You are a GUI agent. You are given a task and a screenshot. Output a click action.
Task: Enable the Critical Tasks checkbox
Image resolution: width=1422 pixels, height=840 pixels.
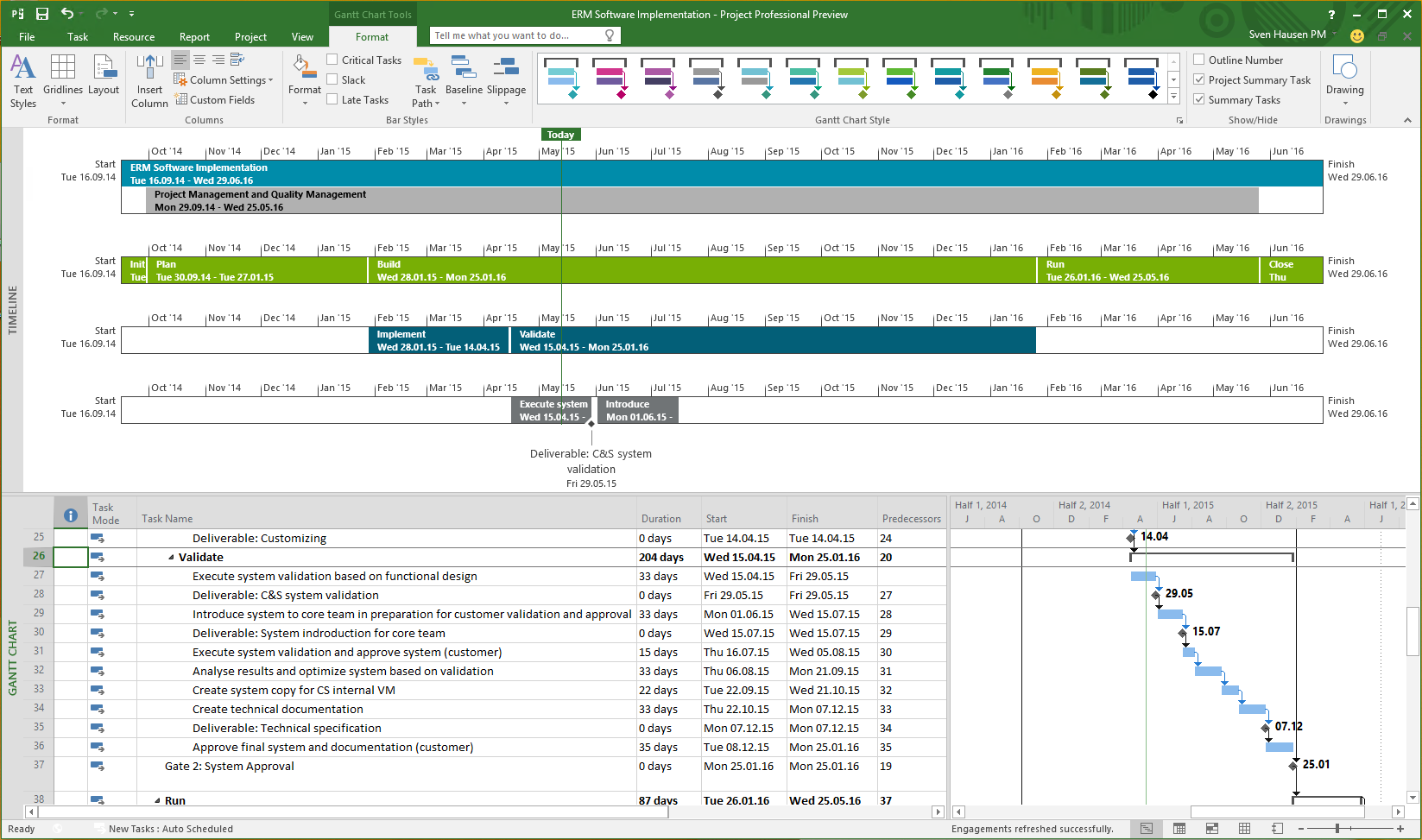332,60
